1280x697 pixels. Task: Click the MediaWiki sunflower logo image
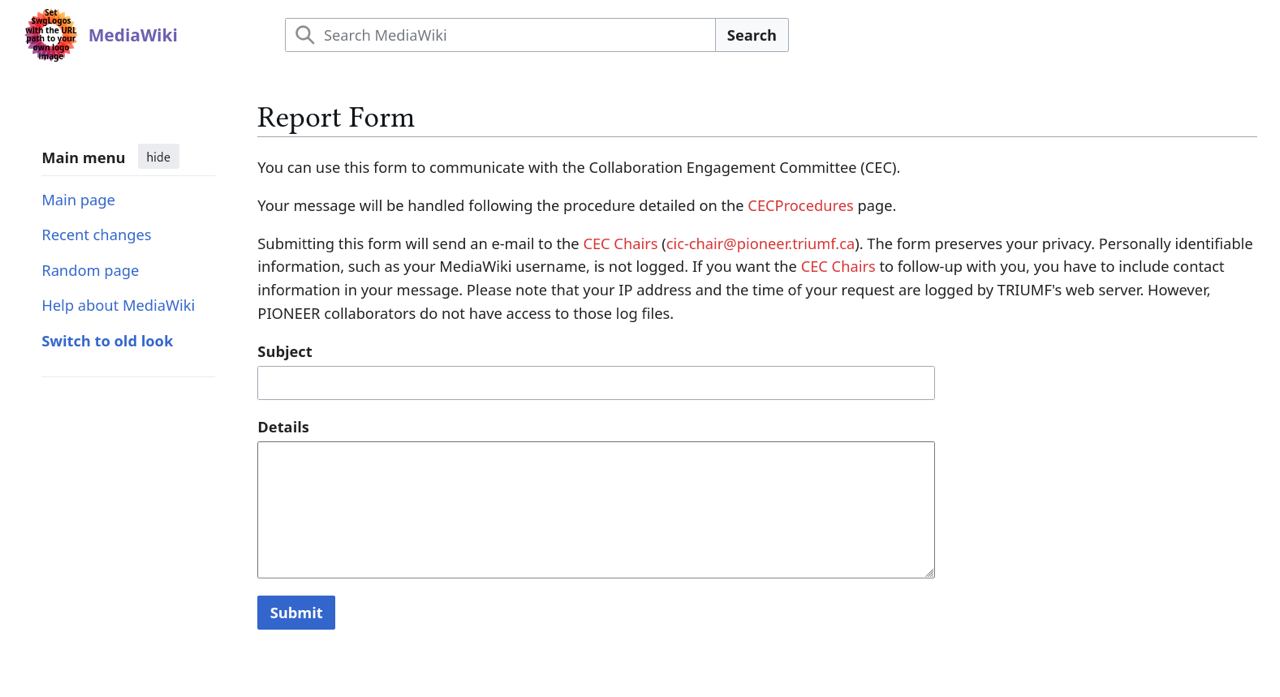51,35
